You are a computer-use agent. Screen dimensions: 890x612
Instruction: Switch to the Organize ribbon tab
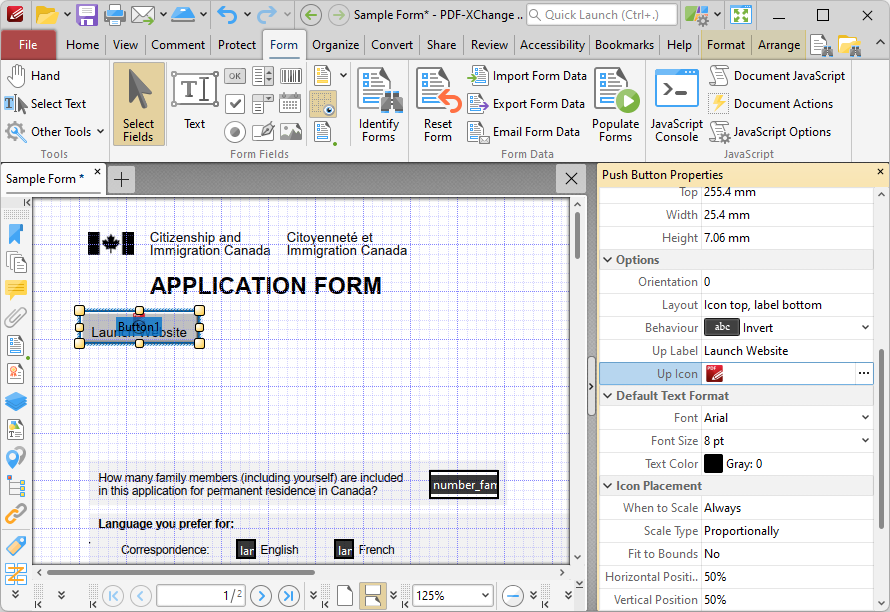335,45
